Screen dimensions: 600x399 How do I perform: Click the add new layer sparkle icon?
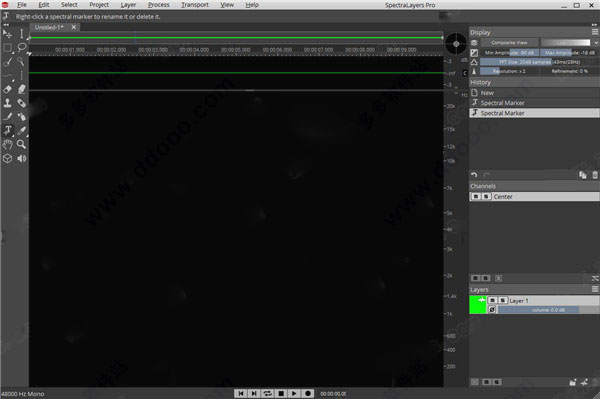pyautogui.click(x=584, y=382)
